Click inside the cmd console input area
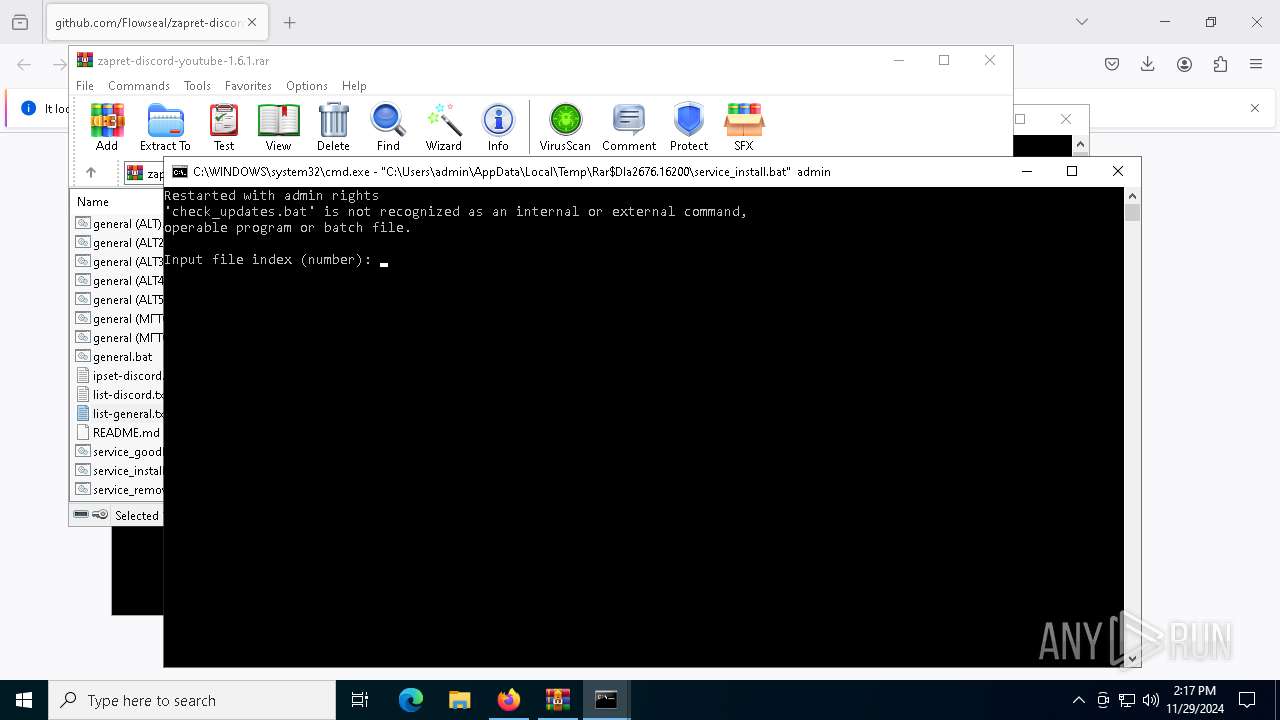The image size is (1280, 720). pos(644,426)
